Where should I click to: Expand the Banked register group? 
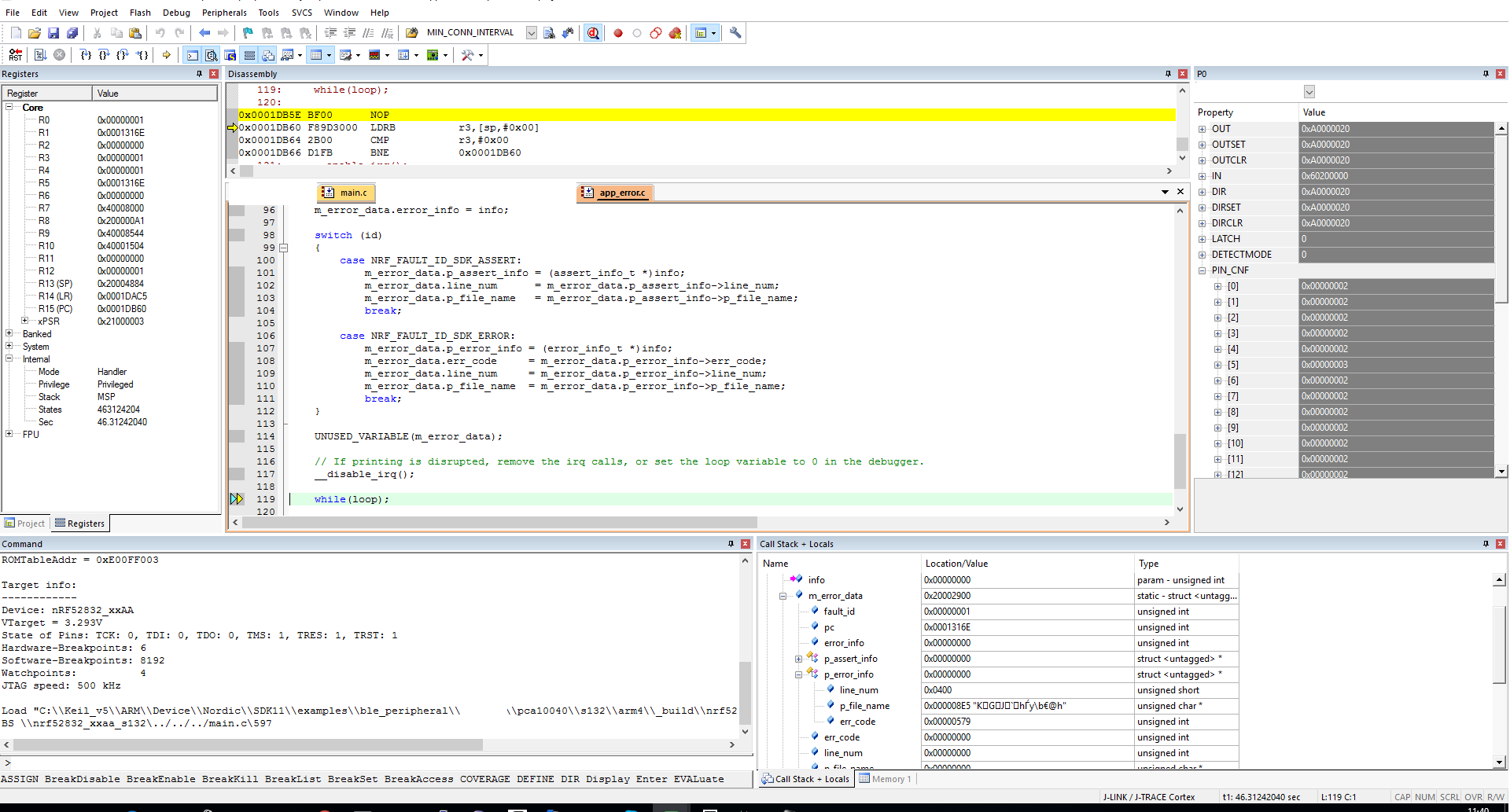coord(9,333)
